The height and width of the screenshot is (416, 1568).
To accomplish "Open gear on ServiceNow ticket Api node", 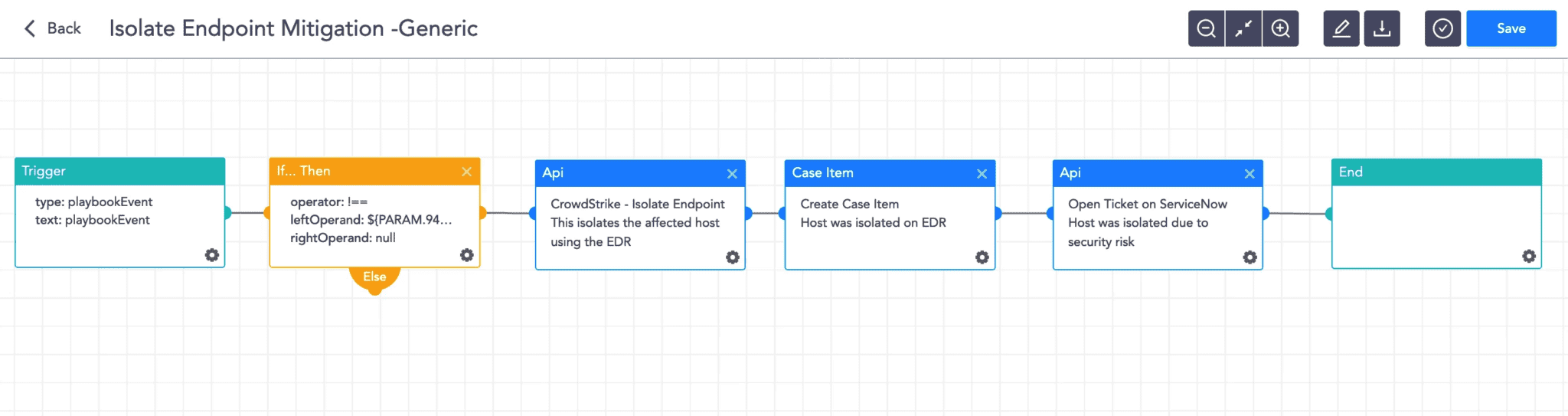I will coord(1250,257).
